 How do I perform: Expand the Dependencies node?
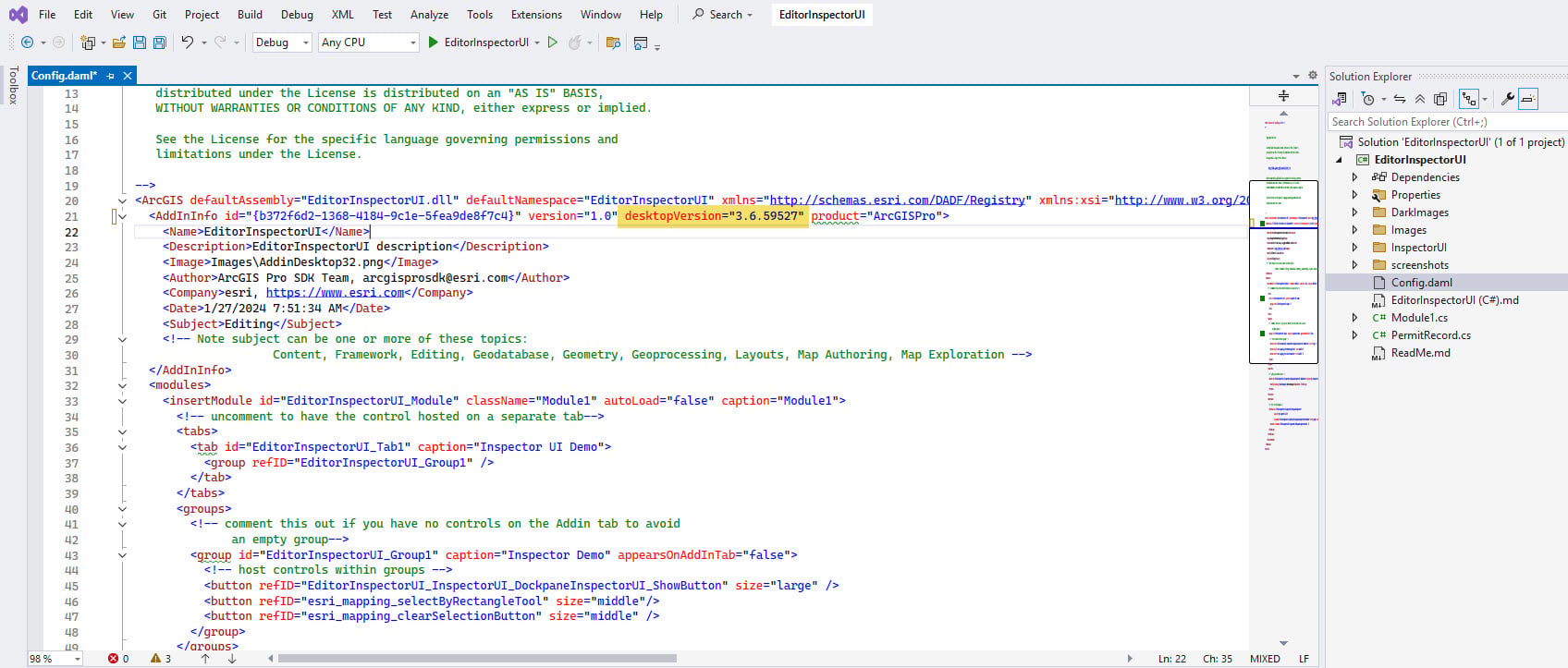(x=1355, y=177)
